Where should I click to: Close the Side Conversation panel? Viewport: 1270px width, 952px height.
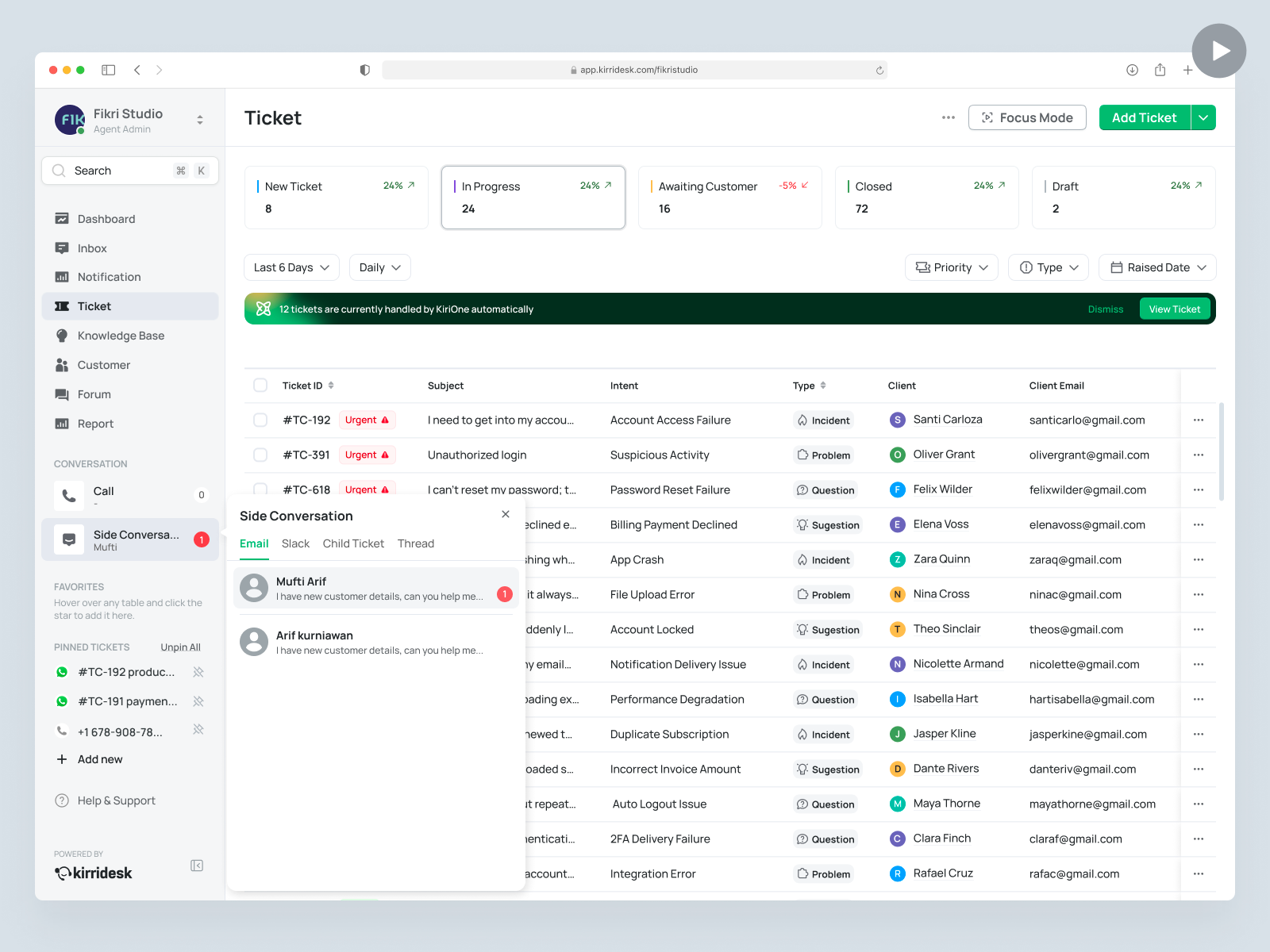[506, 514]
